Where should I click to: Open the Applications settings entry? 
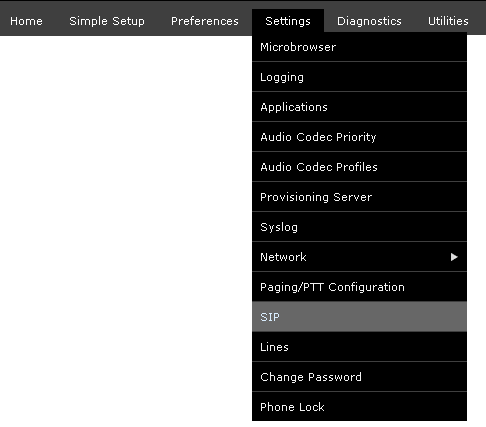359,107
